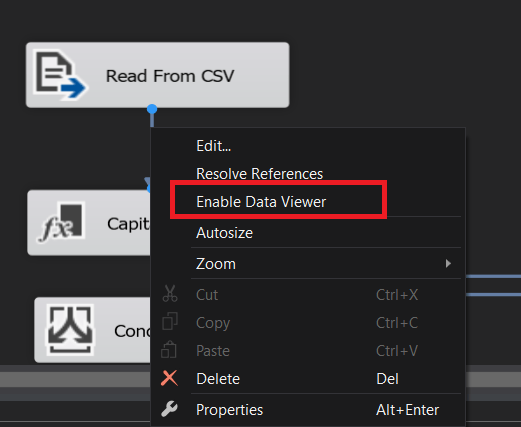Image resolution: width=521 pixels, height=427 pixels.
Task: Click the wrench Properties icon
Action: click(x=169, y=409)
